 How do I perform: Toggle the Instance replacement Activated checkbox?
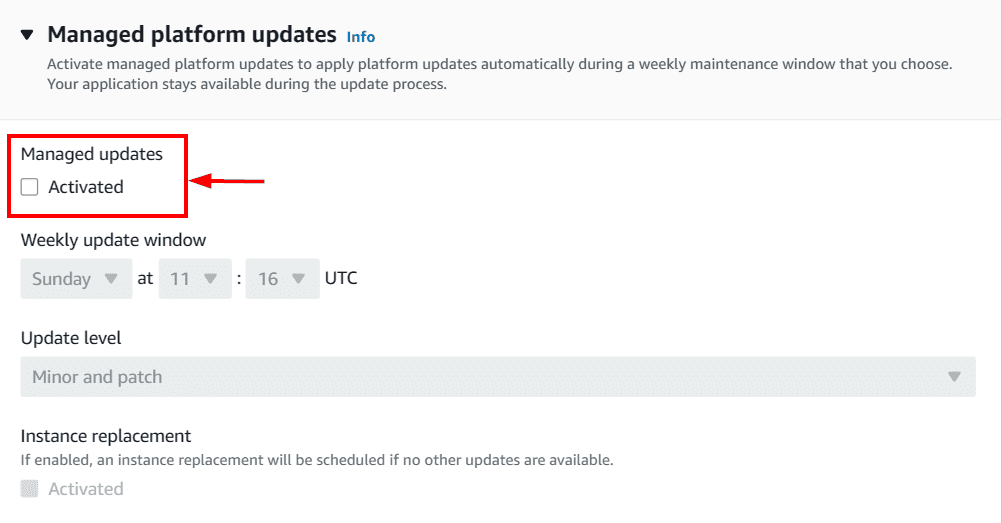30,489
